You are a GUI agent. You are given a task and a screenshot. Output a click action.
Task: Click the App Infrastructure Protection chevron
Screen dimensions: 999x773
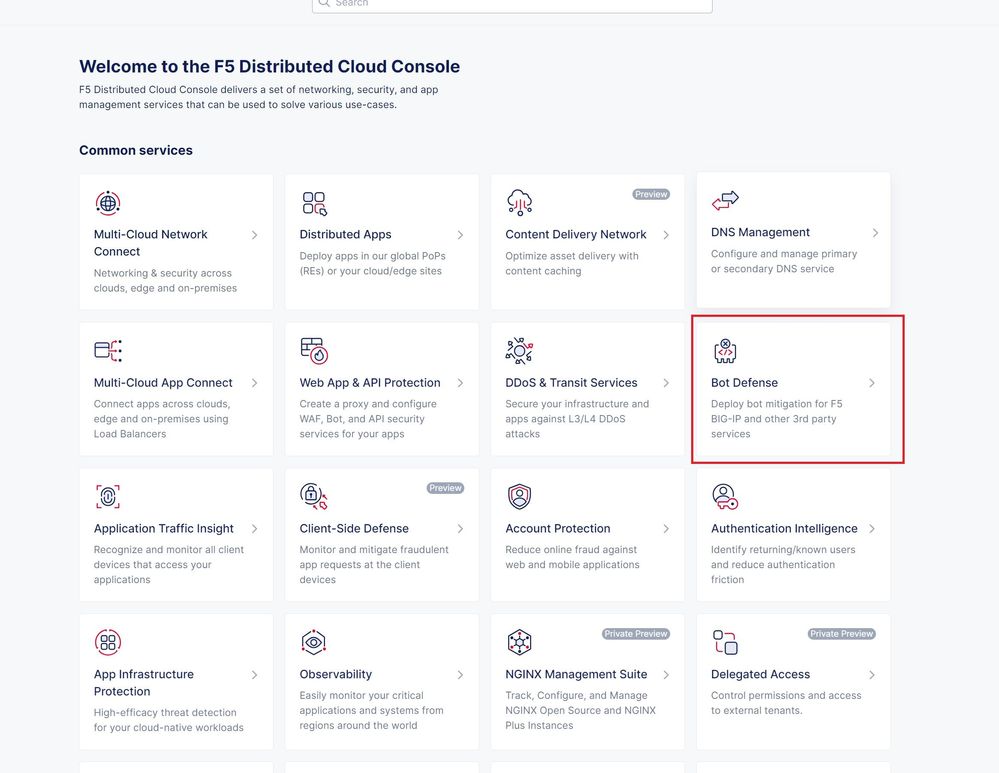coord(254,675)
